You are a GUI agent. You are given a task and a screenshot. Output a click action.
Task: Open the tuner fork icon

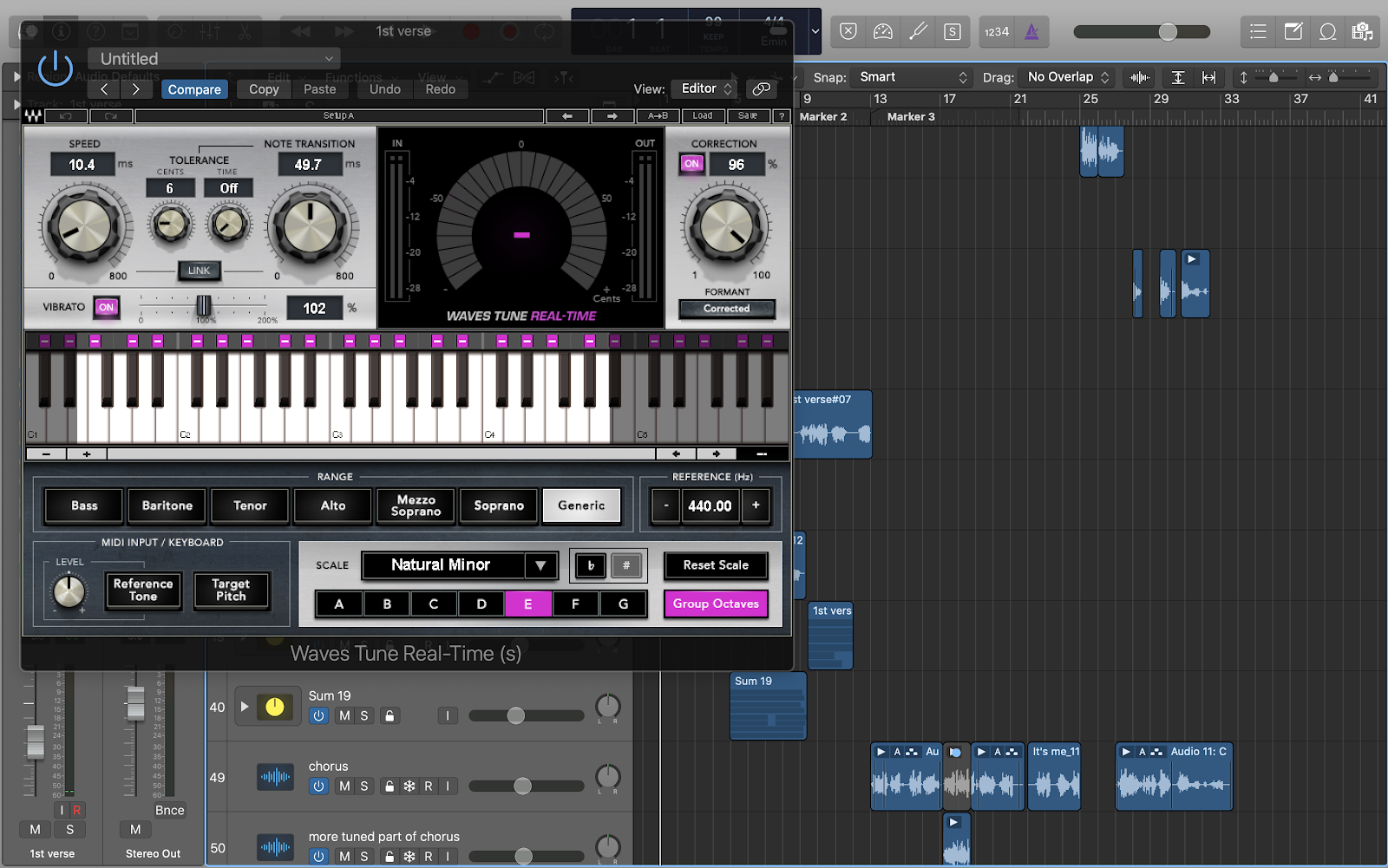click(918, 31)
